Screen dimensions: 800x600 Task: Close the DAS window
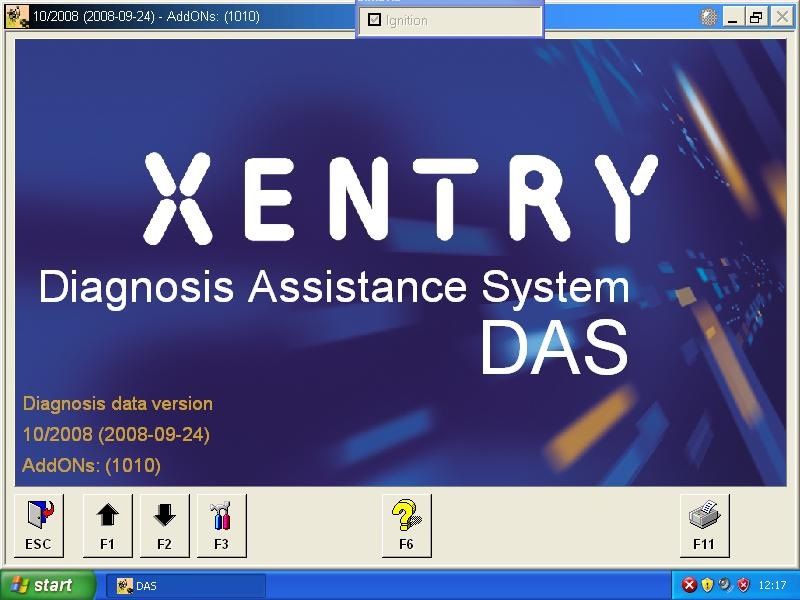tap(782, 17)
